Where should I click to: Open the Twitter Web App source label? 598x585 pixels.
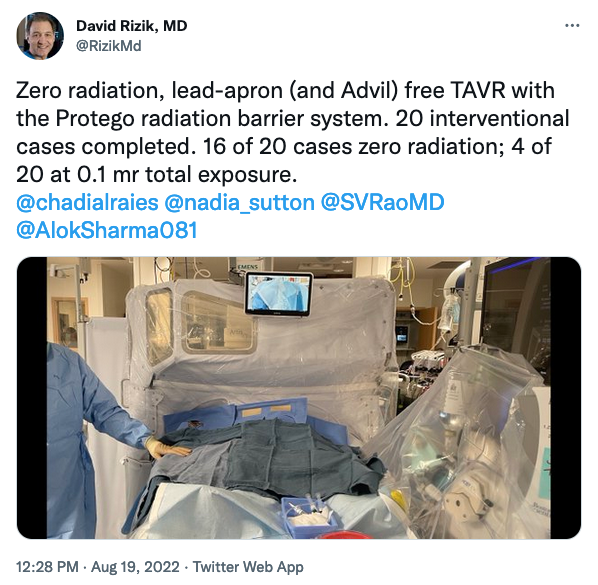click(x=248, y=567)
